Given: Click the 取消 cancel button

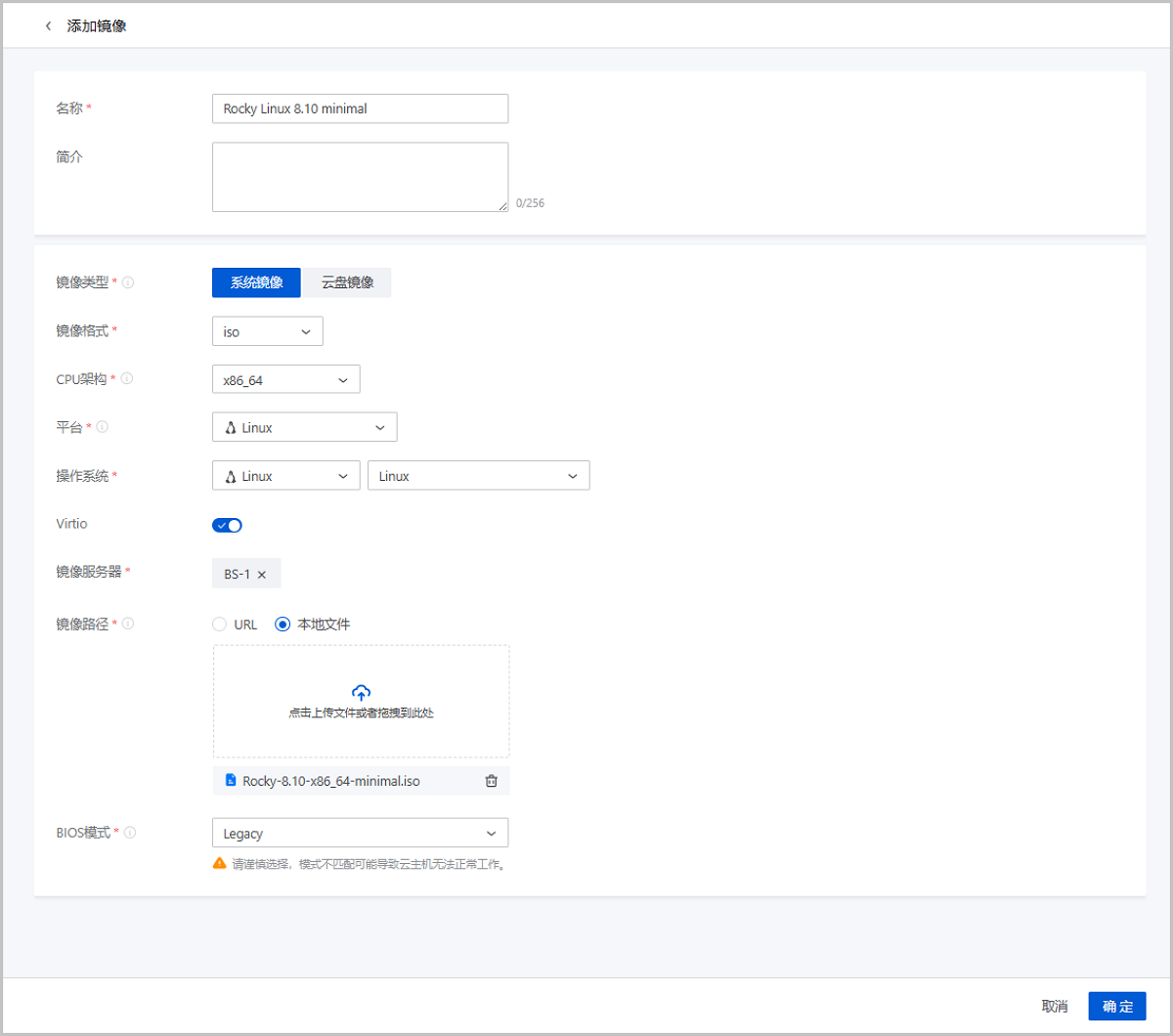Looking at the screenshot, I should pyautogui.click(x=1054, y=1007).
